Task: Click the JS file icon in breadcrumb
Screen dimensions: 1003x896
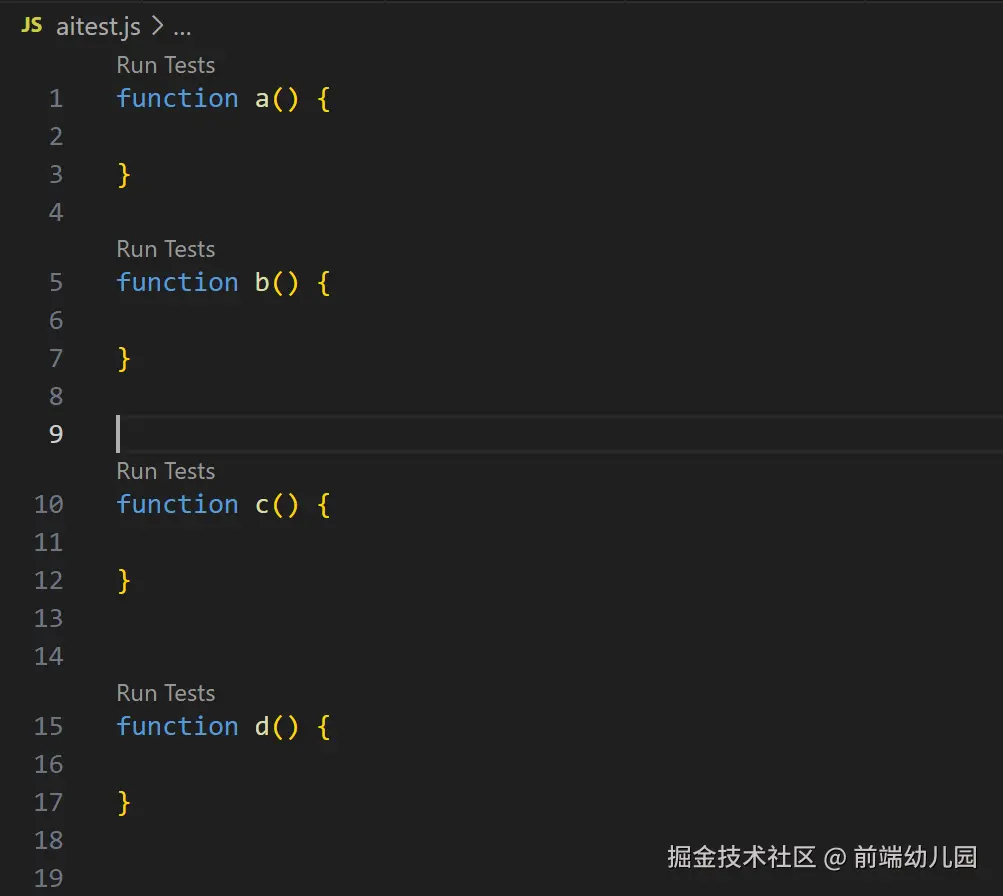Action: point(31,26)
